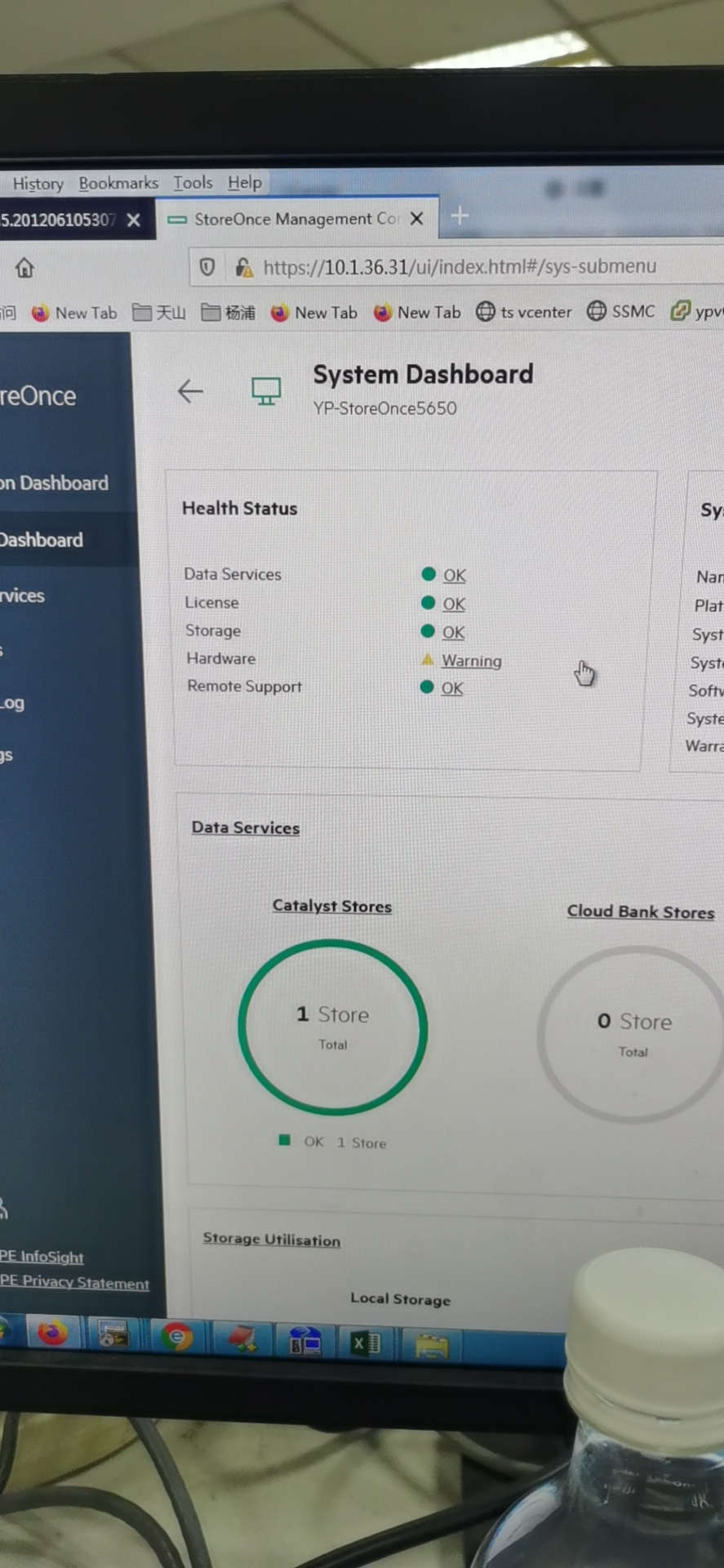Open the ts vcenter bookmark

click(524, 311)
